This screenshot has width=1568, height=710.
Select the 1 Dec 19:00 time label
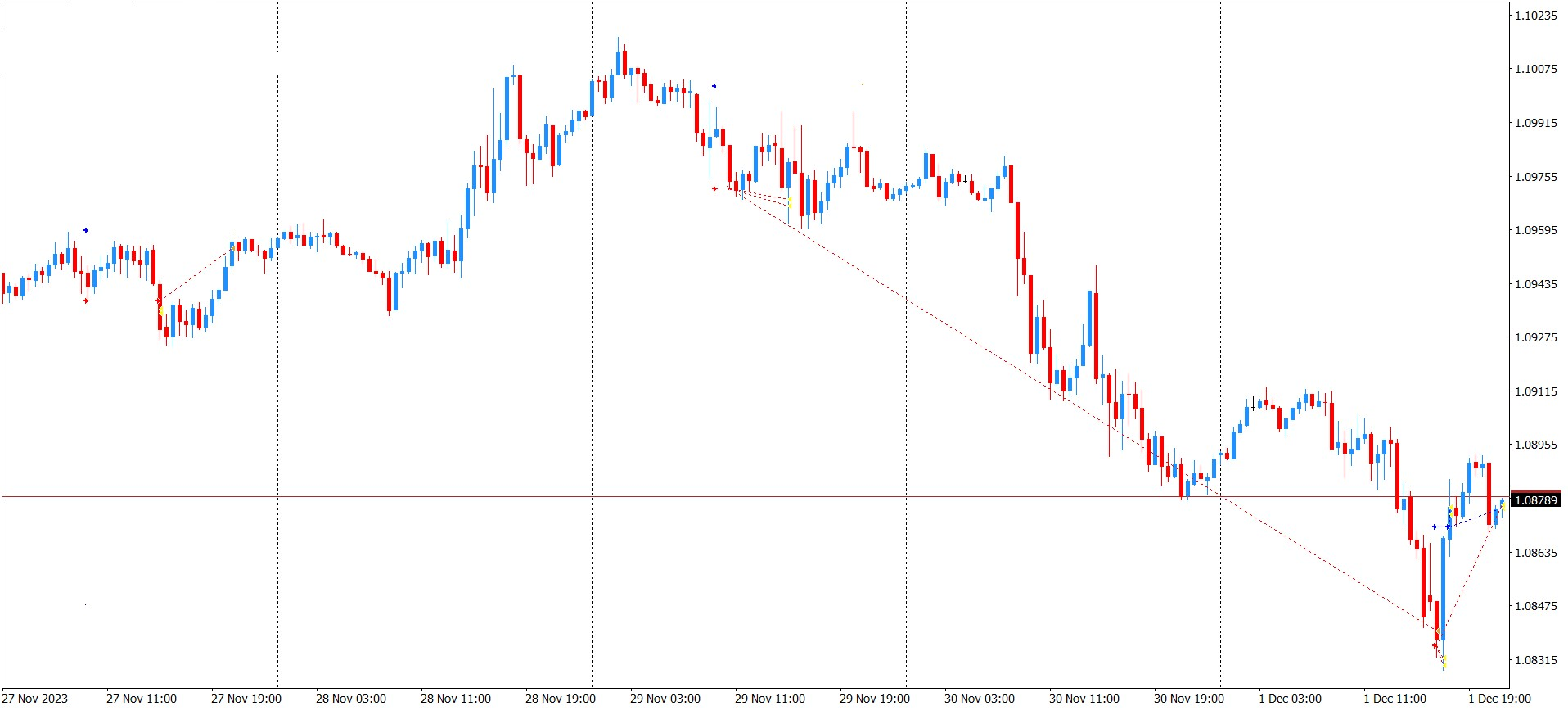tap(1500, 699)
